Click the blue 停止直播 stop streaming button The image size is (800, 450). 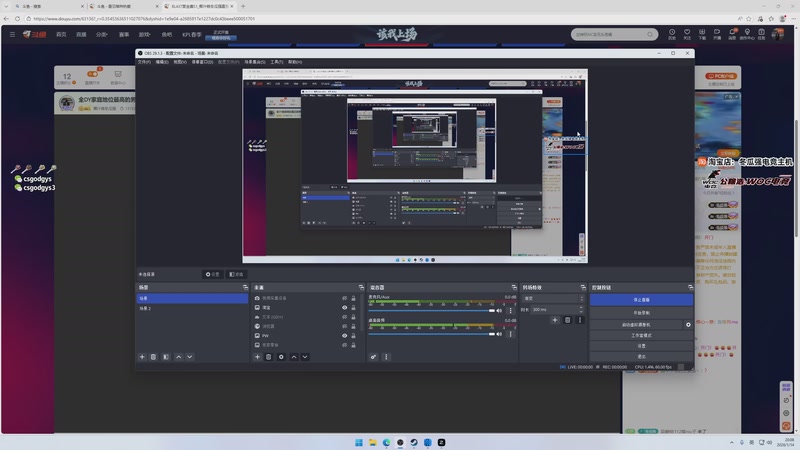click(x=641, y=300)
